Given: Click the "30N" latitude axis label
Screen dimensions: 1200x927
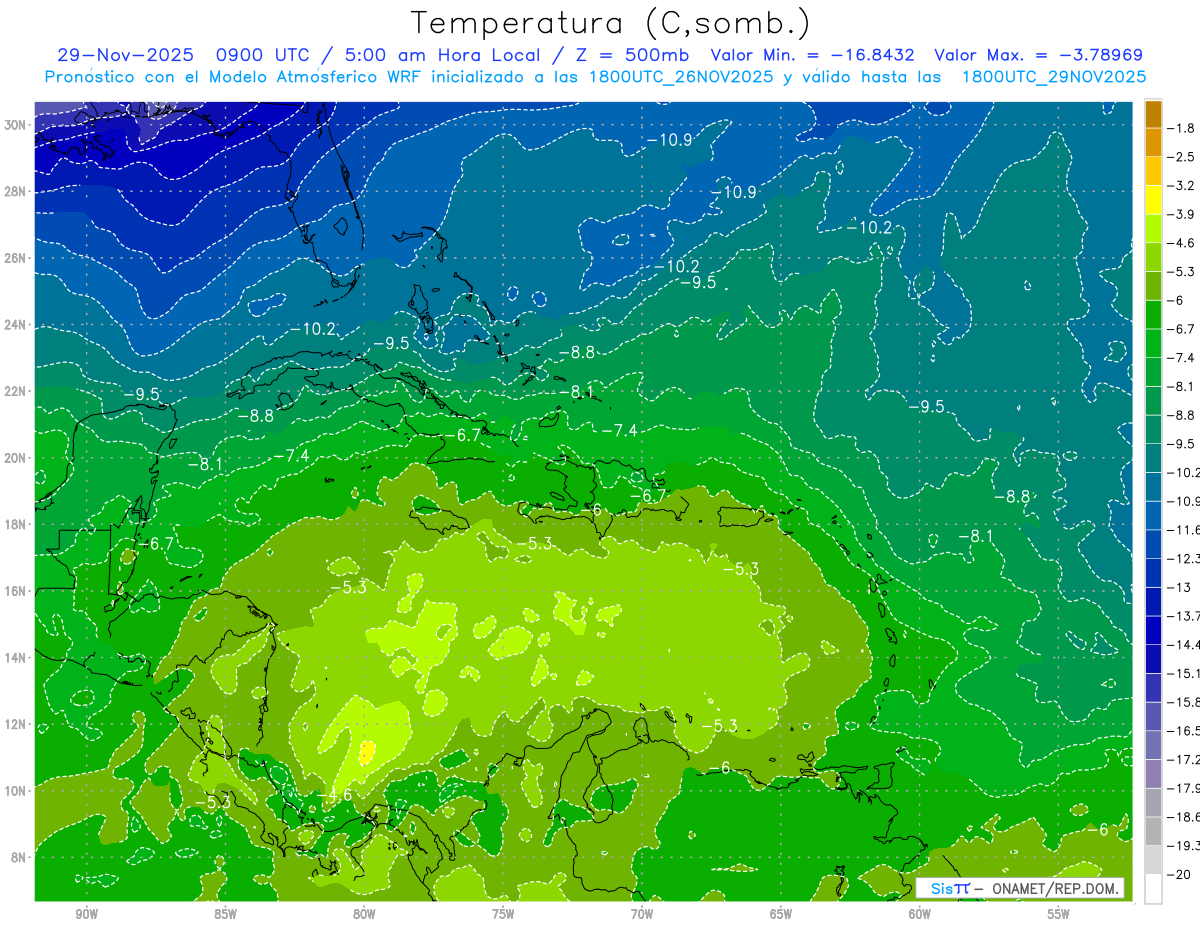Looking at the screenshot, I should pyautogui.click(x=16, y=124).
